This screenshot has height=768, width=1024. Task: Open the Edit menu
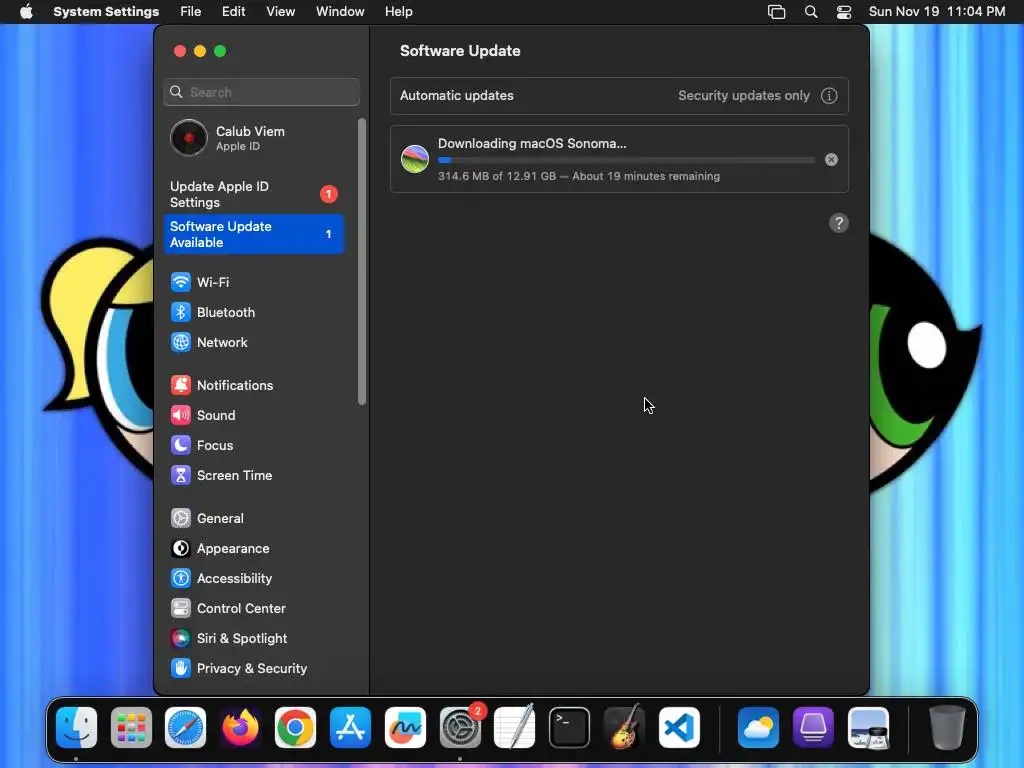233,12
